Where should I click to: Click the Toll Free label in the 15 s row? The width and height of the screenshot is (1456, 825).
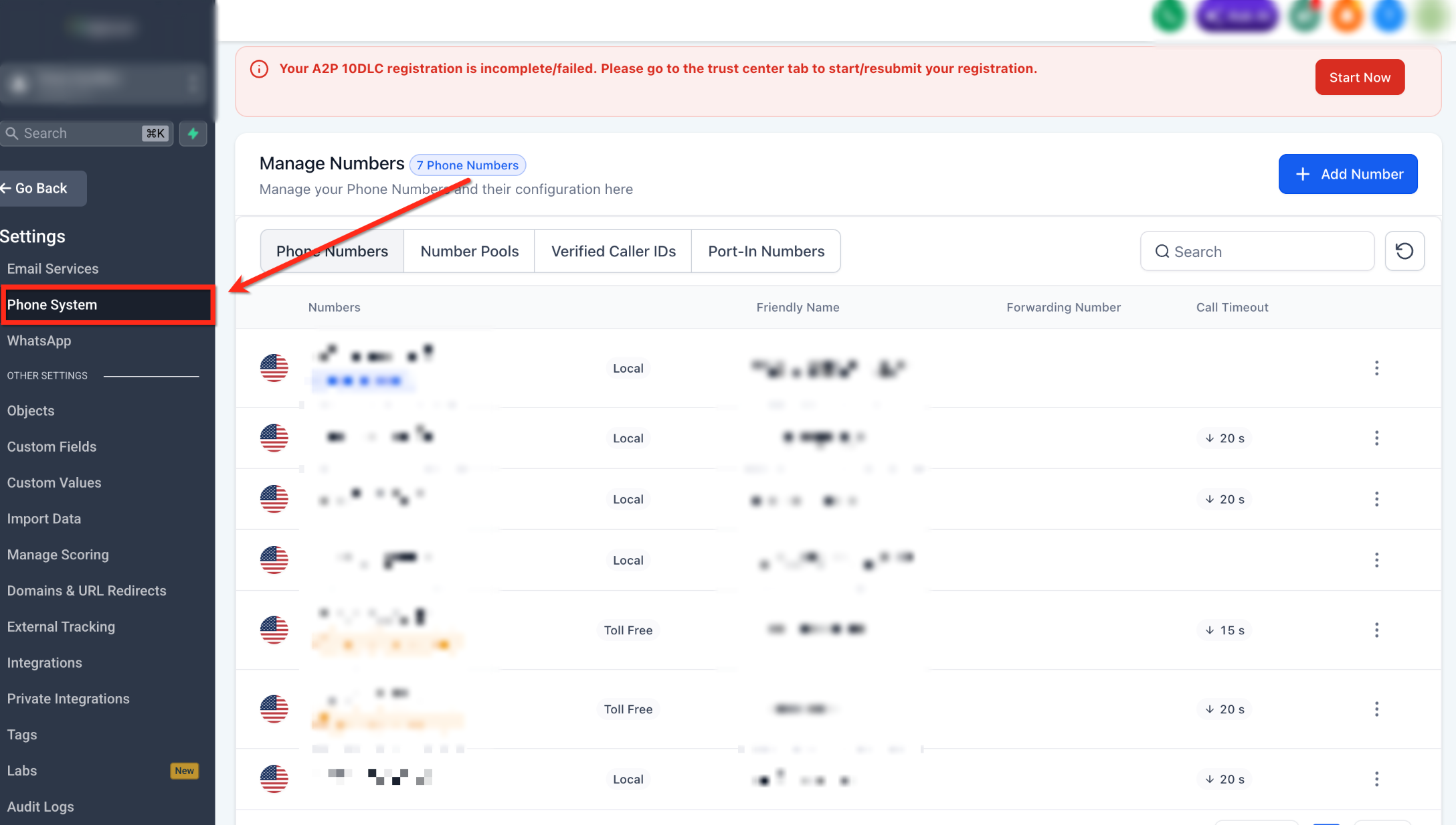click(628, 630)
